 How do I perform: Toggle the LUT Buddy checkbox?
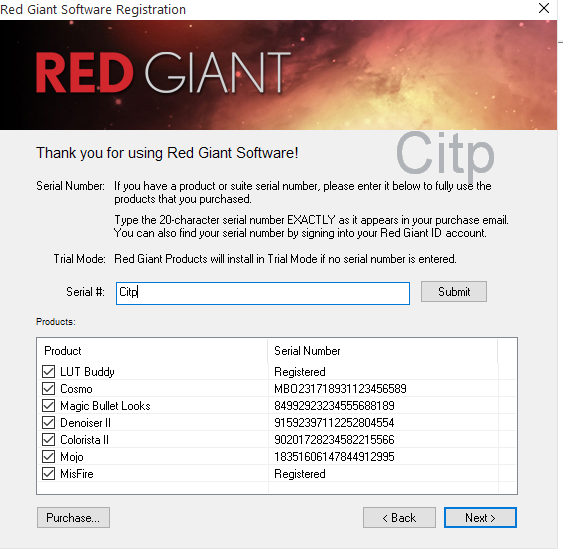click(x=48, y=372)
